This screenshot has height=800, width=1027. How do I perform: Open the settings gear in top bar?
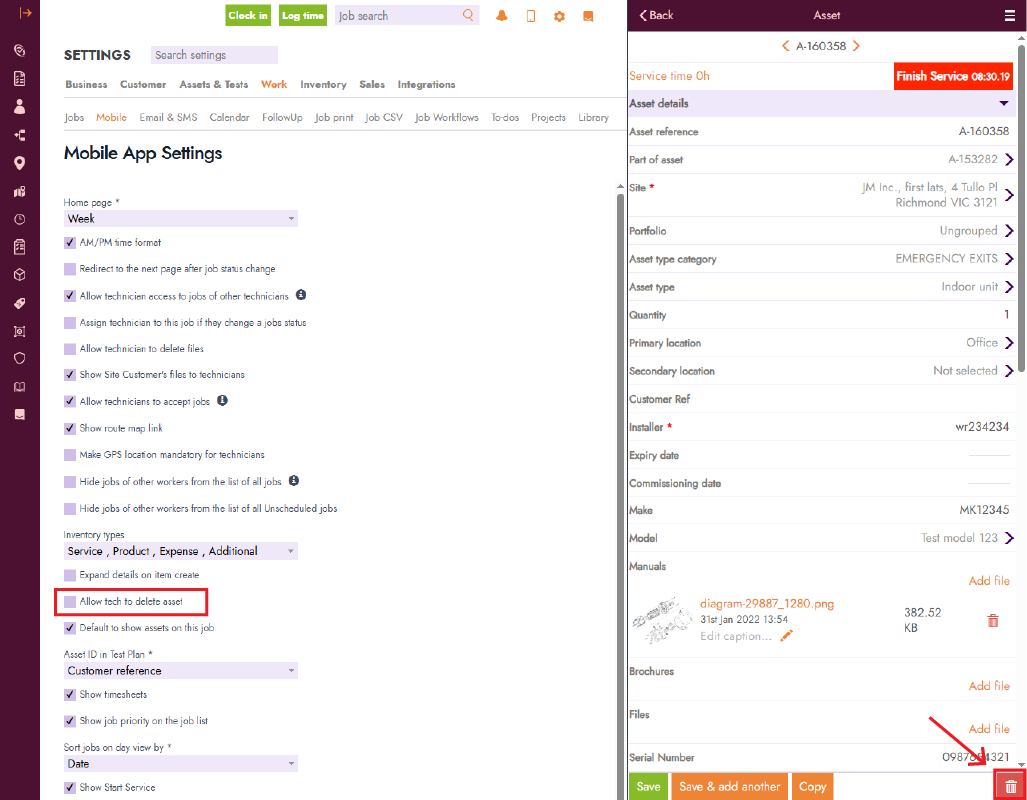click(559, 16)
